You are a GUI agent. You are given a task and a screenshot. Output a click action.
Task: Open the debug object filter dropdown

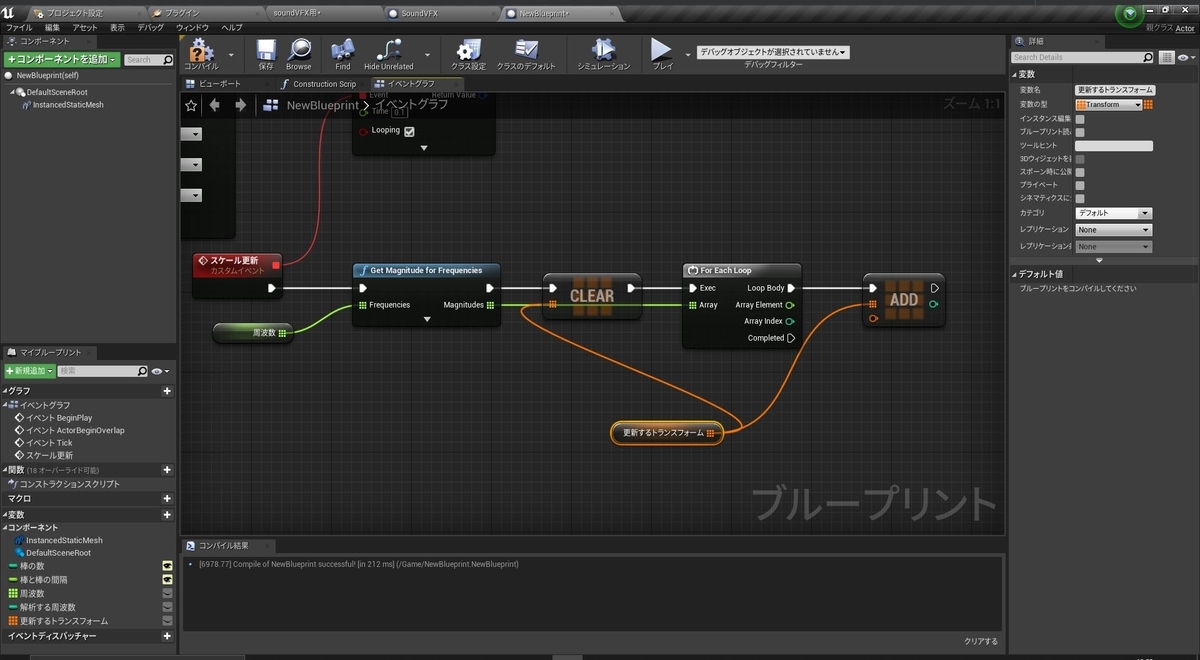coord(773,52)
